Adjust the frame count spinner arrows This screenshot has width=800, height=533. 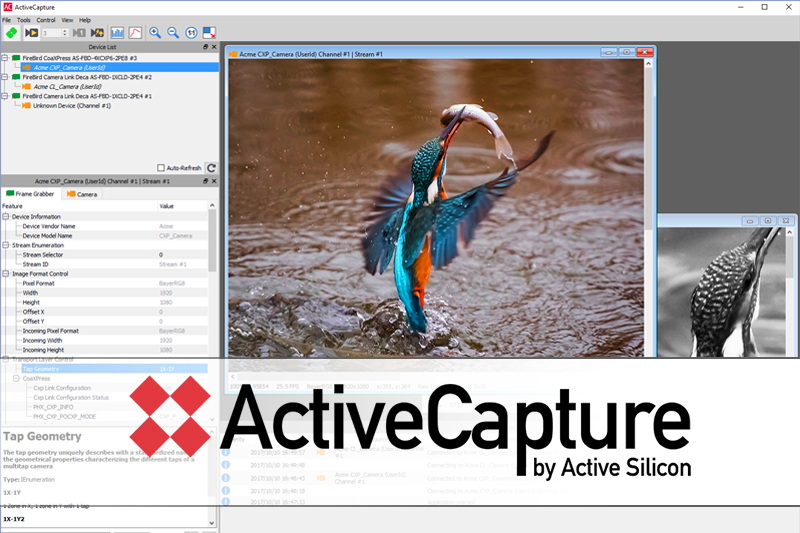coord(65,33)
